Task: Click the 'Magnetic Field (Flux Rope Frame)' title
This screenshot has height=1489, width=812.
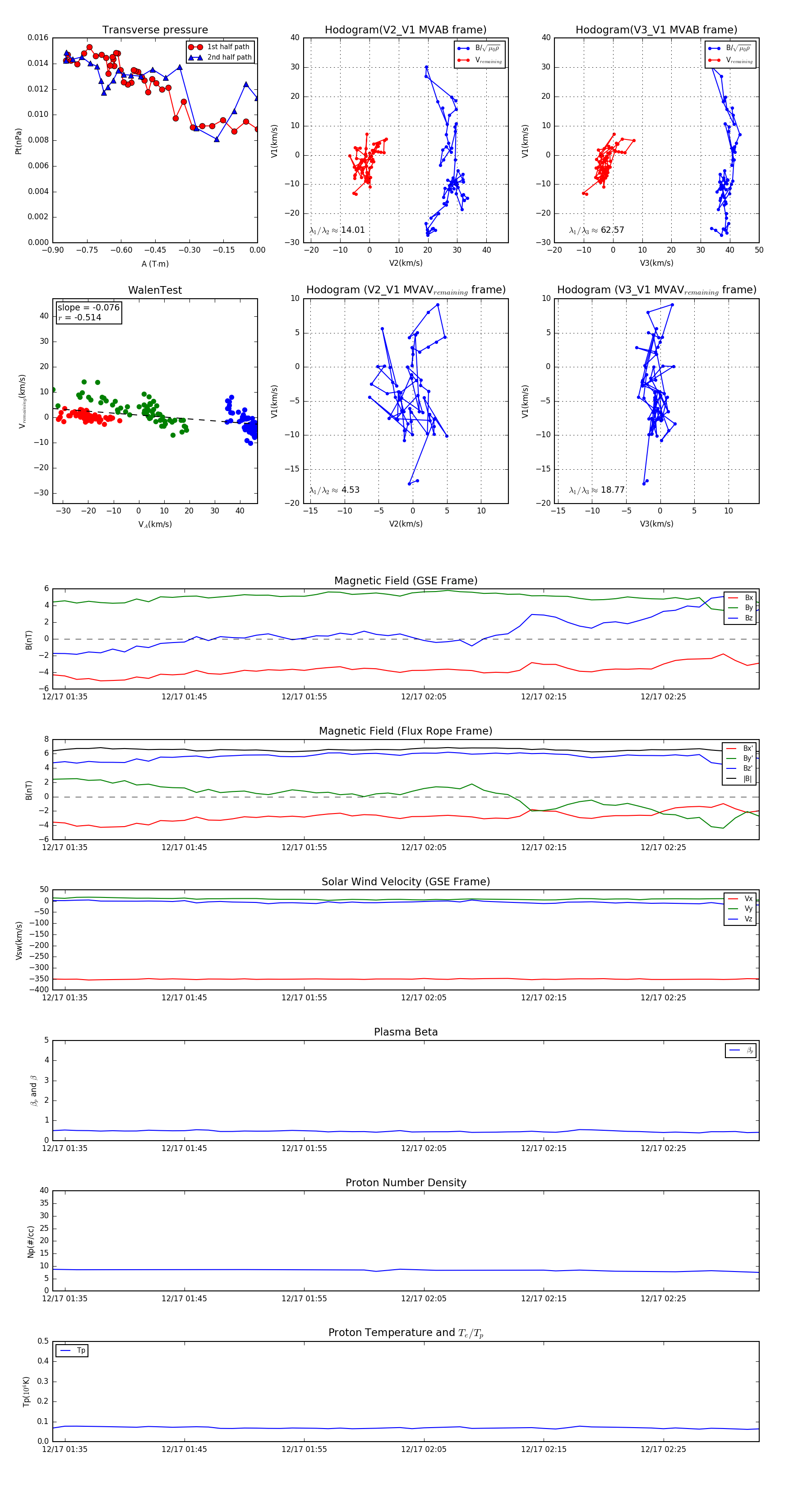Action: [x=406, y=731]
